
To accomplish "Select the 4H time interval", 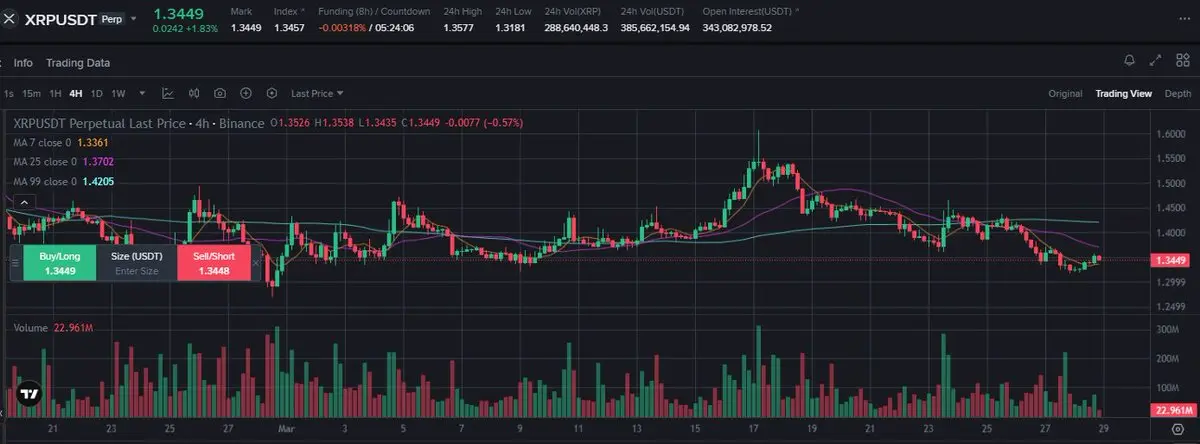I will point(76,94).
